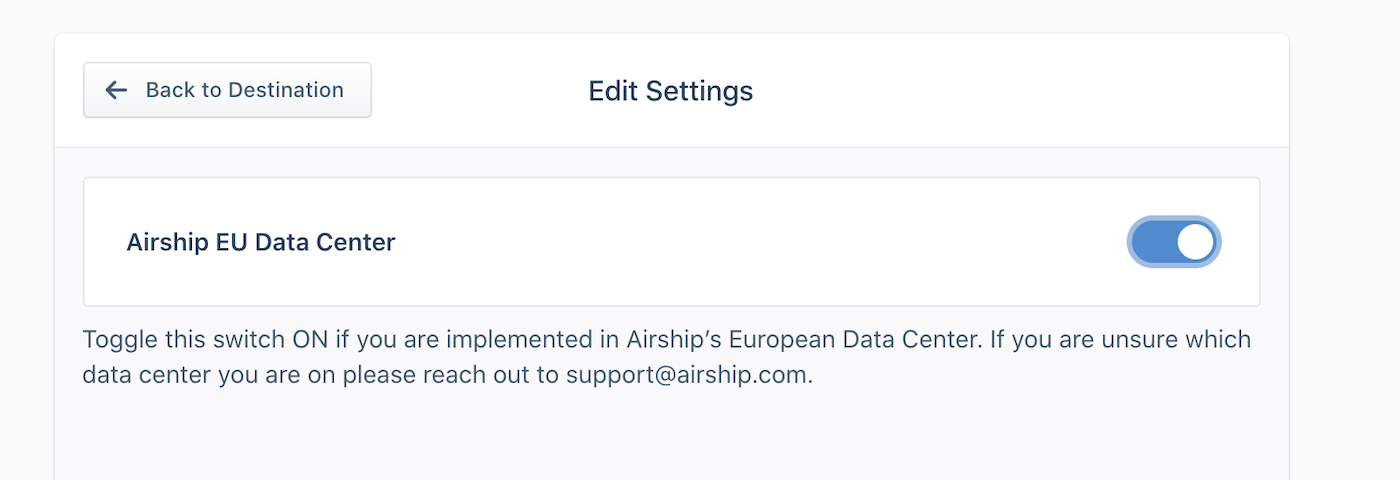This screenshot has width=1400, height=480.
Task: Click the empty header area right of Edit Settings
Action: click(x=1020, y=91)
